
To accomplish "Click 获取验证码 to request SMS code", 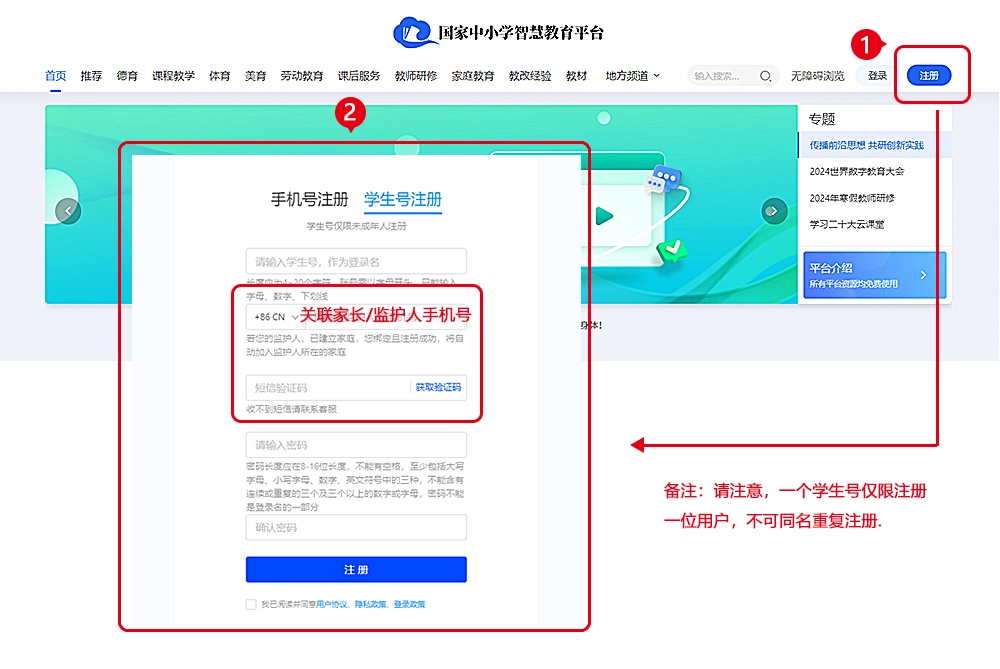I will pyautogui.click(x=440, y=387).
